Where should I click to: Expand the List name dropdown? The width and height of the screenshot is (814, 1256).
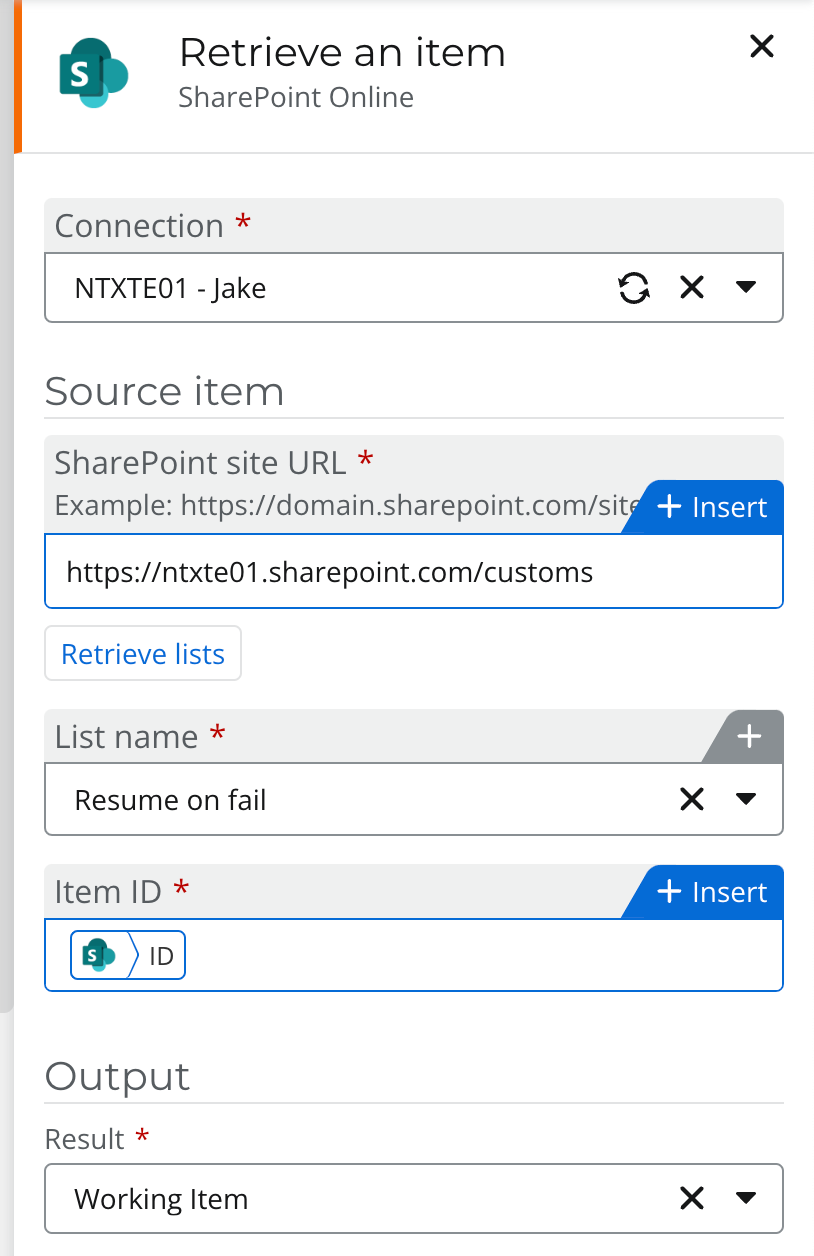745,799
